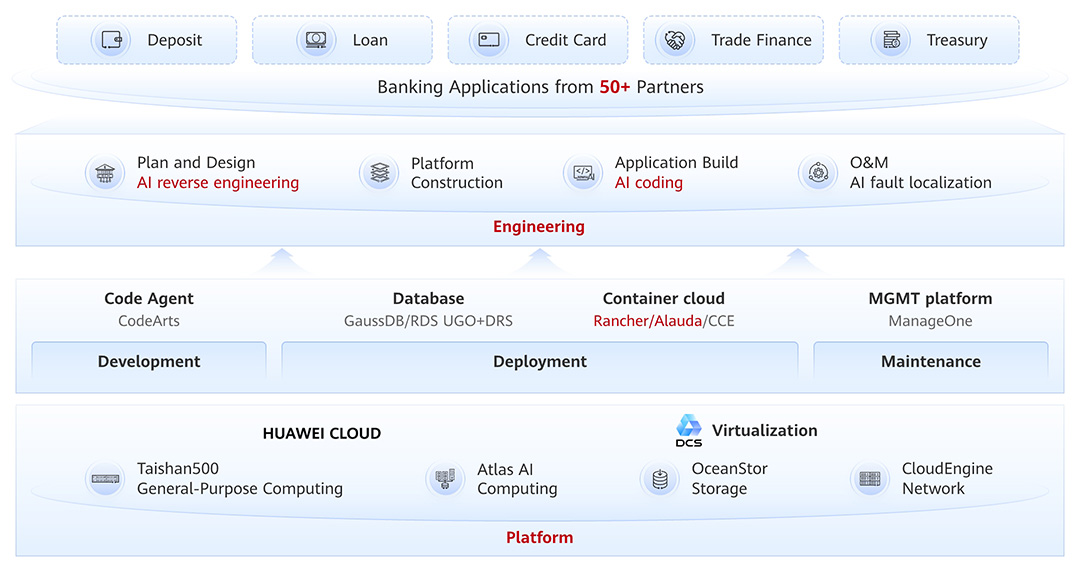The height and width of the screenshot is (572, 1080).
Task: Click Banking Applications from 50+ Partners
Action: click(x=541, y=87)
